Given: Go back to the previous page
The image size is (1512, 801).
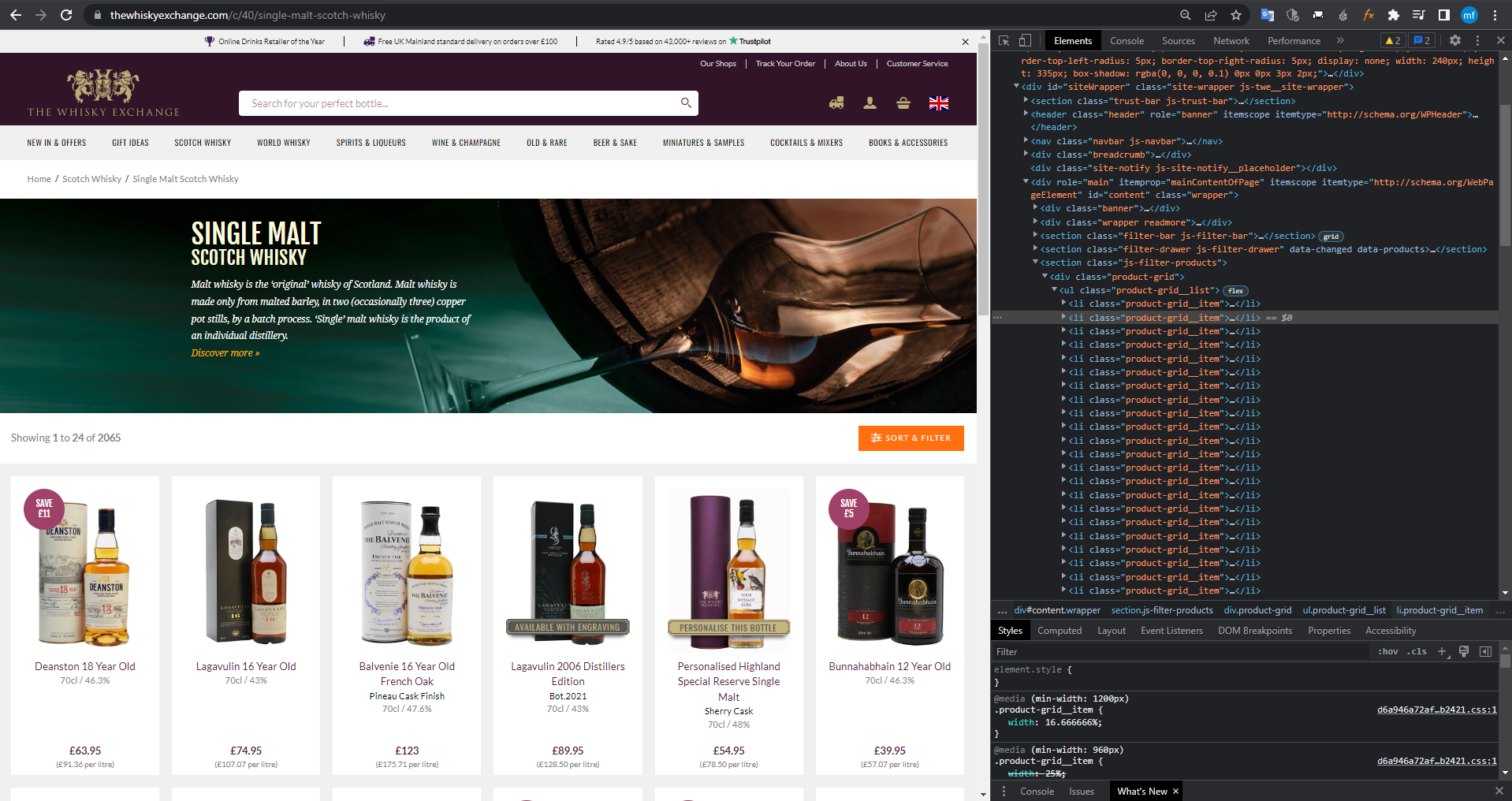Looking at the screenshot, I should 16,15.
